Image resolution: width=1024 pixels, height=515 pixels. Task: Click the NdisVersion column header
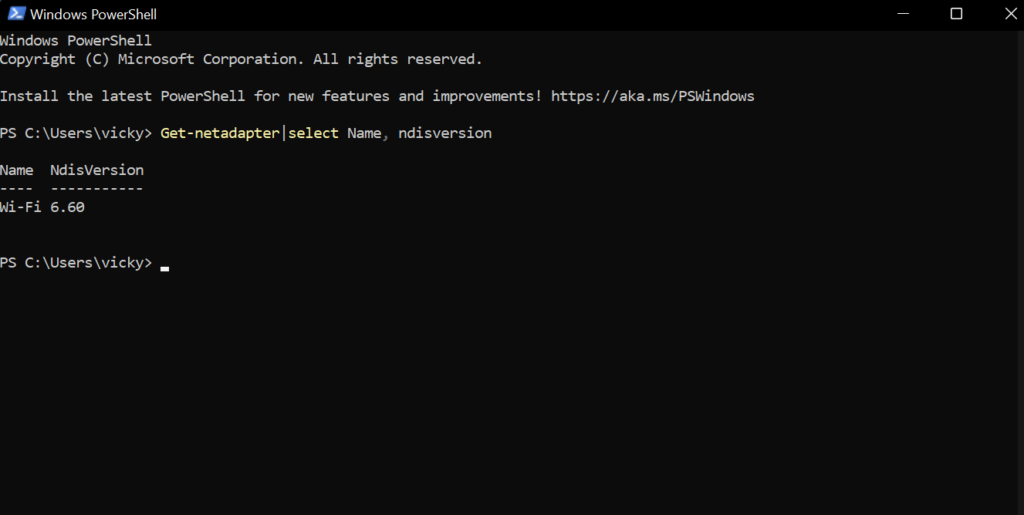[97, 170]
